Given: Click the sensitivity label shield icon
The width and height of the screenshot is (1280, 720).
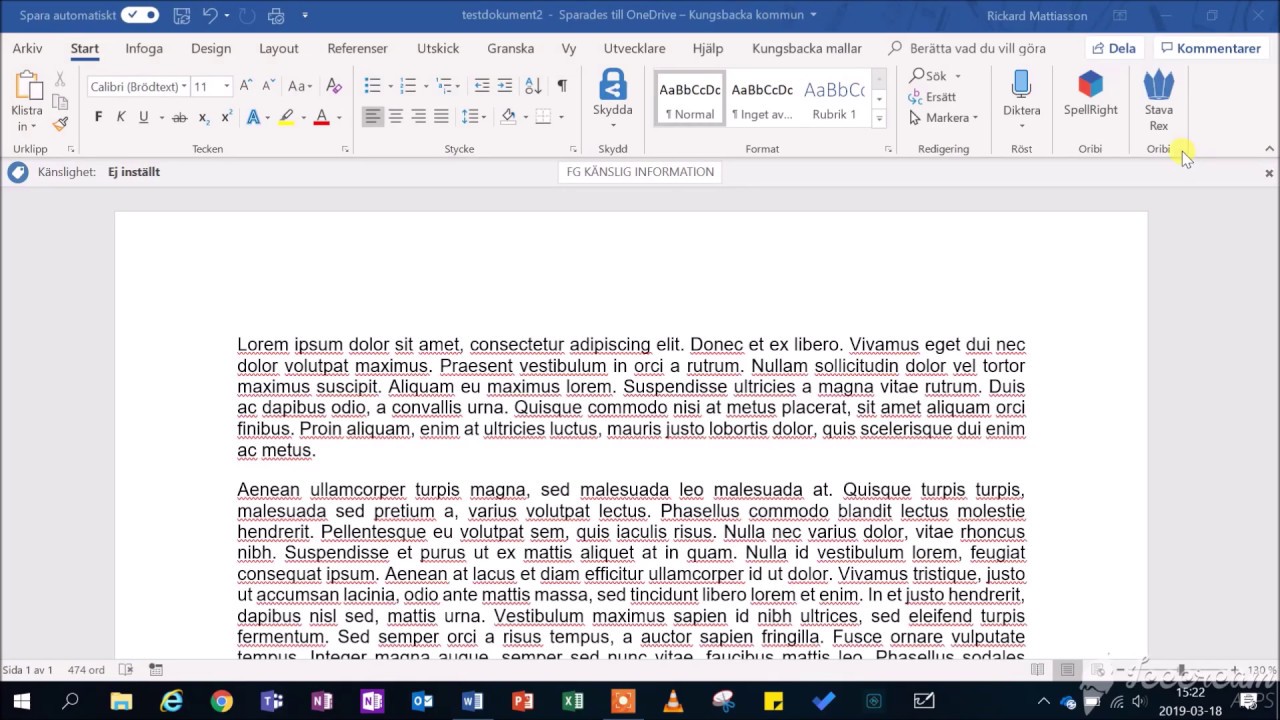Looking at the screenshot, I should click(x=17, y=172).
